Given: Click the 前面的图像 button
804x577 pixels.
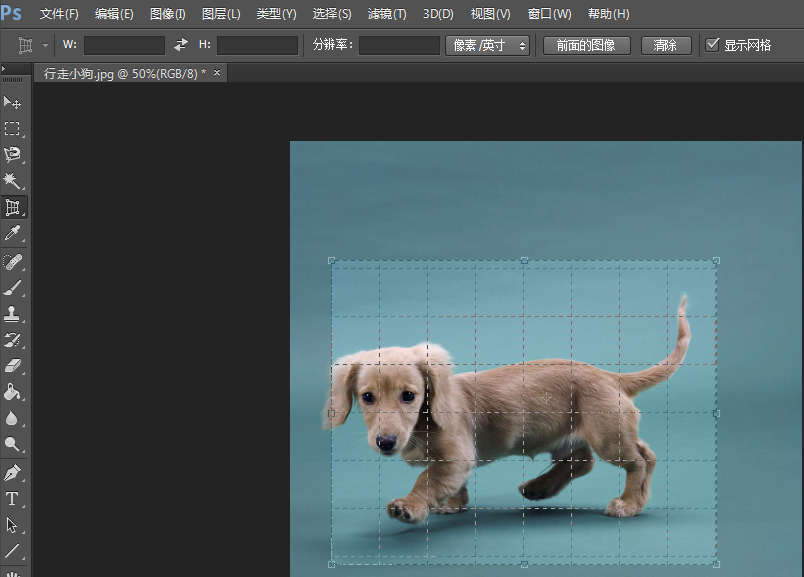Looking at the screenshot, I should click(x=585, y=45).
